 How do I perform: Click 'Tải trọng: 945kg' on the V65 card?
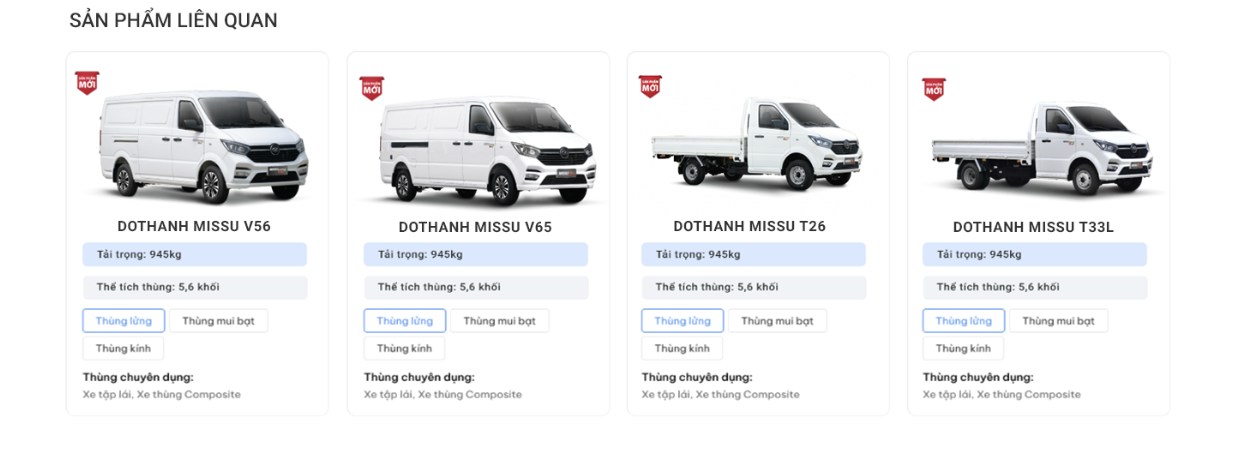coord(476,255)
